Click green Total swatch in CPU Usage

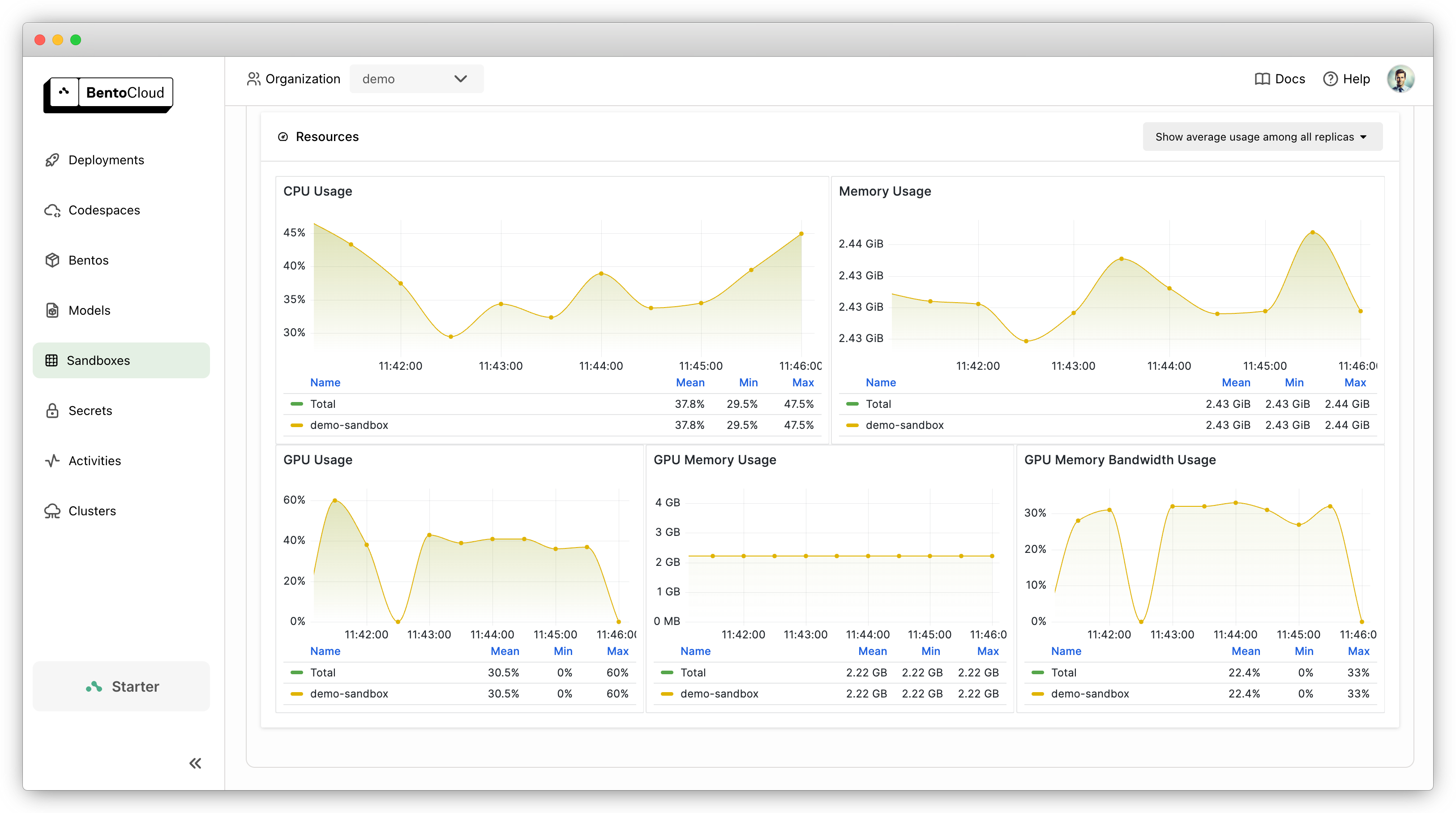click(x=297, y=404)
